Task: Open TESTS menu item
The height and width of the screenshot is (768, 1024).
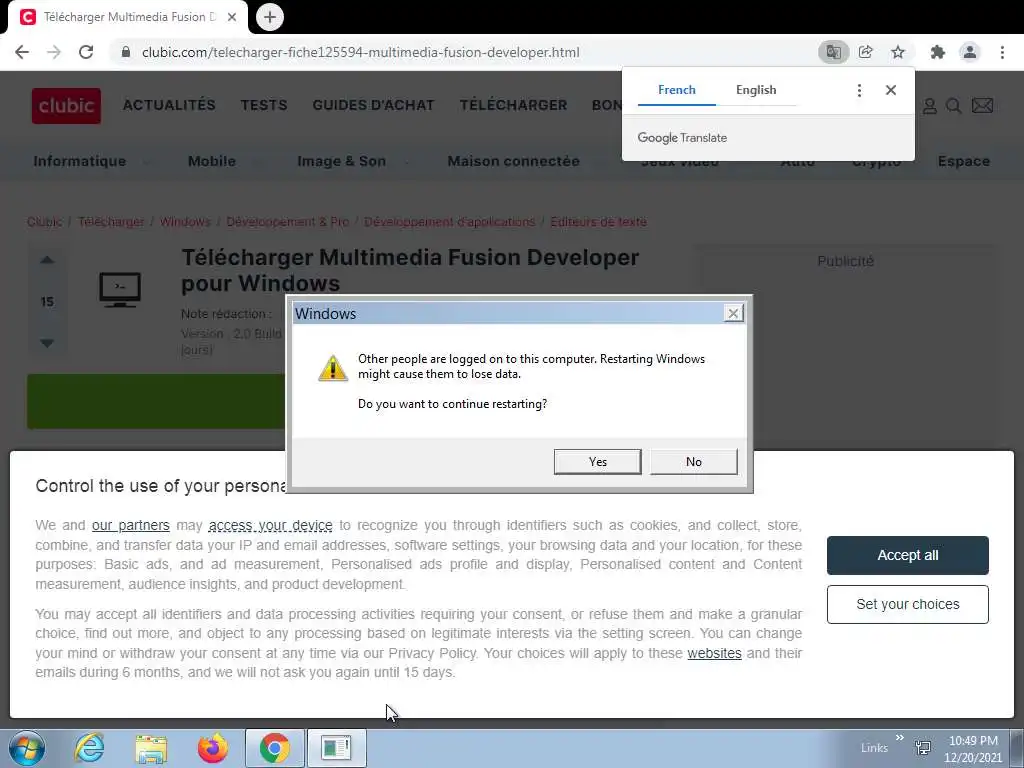Action: pyautogui.click(x=264, y=105)
